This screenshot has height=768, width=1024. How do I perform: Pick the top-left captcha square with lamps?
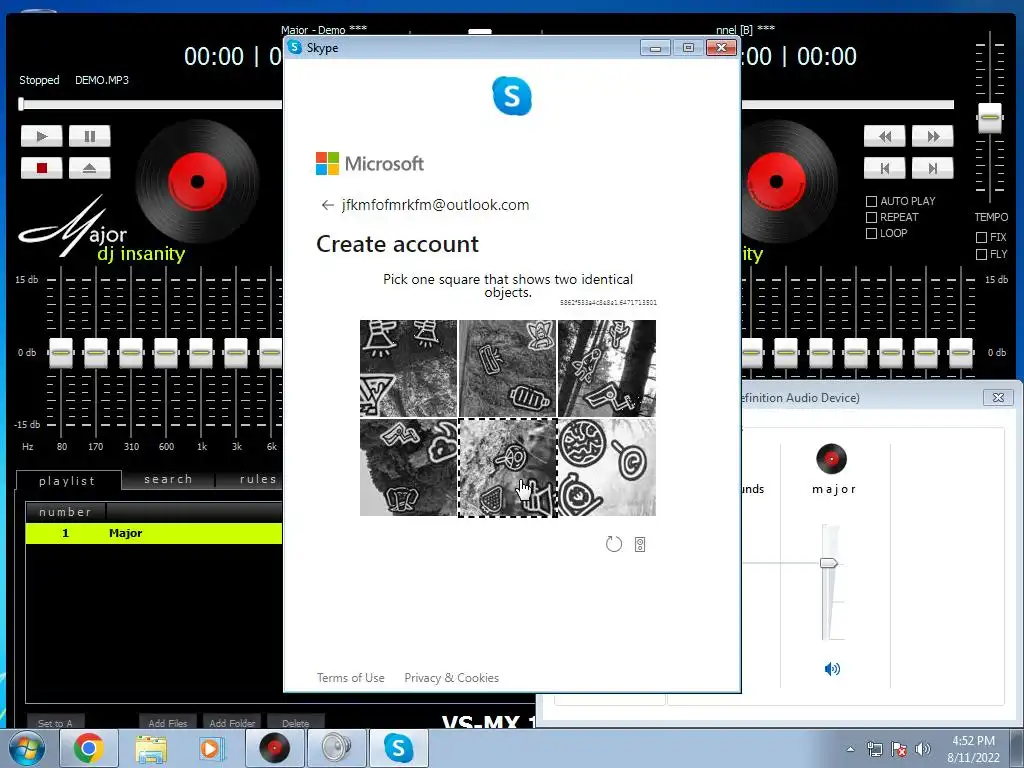coord(409,368)
